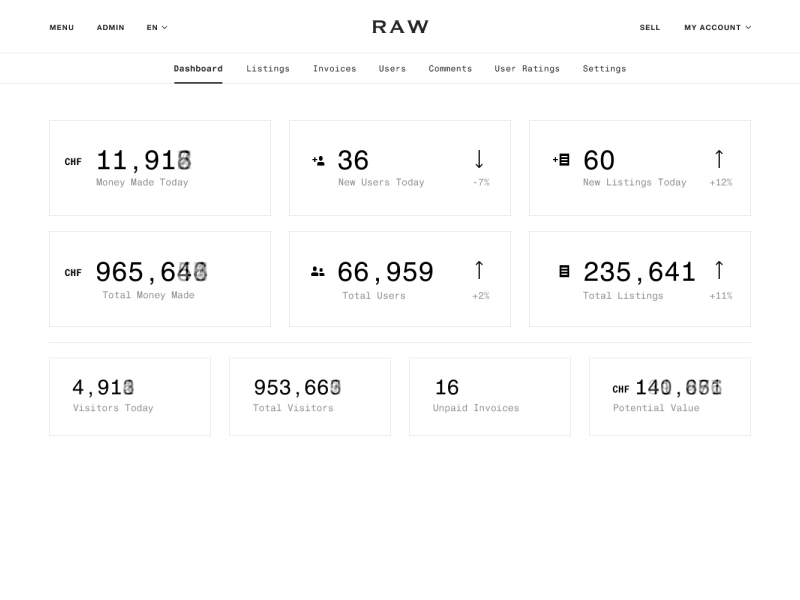Screen dimensions: 800x600
Task: Click the up arrow in Total Users card
Action: (479, 270)
